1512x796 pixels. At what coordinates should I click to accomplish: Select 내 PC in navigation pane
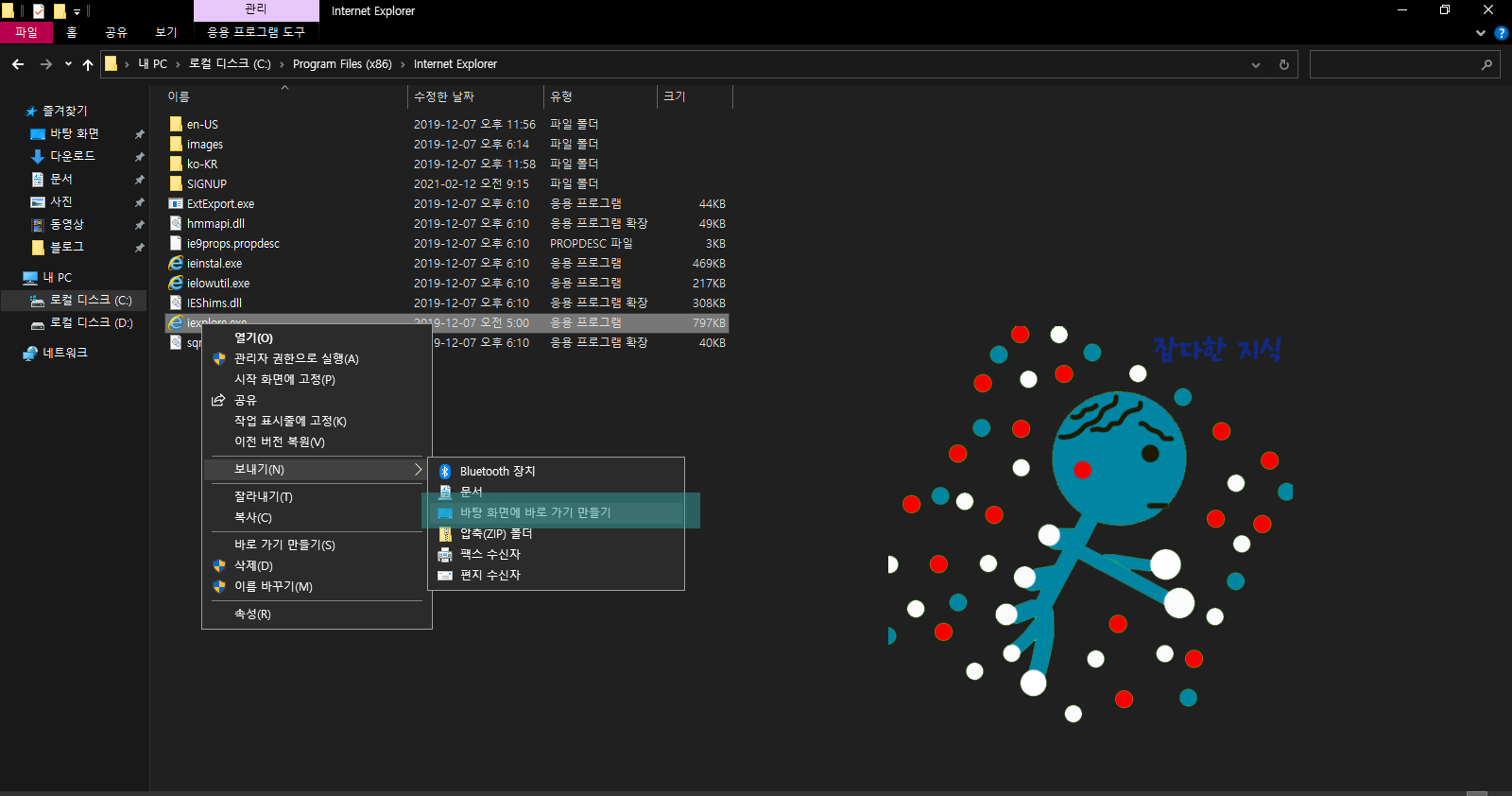(x=57, y=277)
